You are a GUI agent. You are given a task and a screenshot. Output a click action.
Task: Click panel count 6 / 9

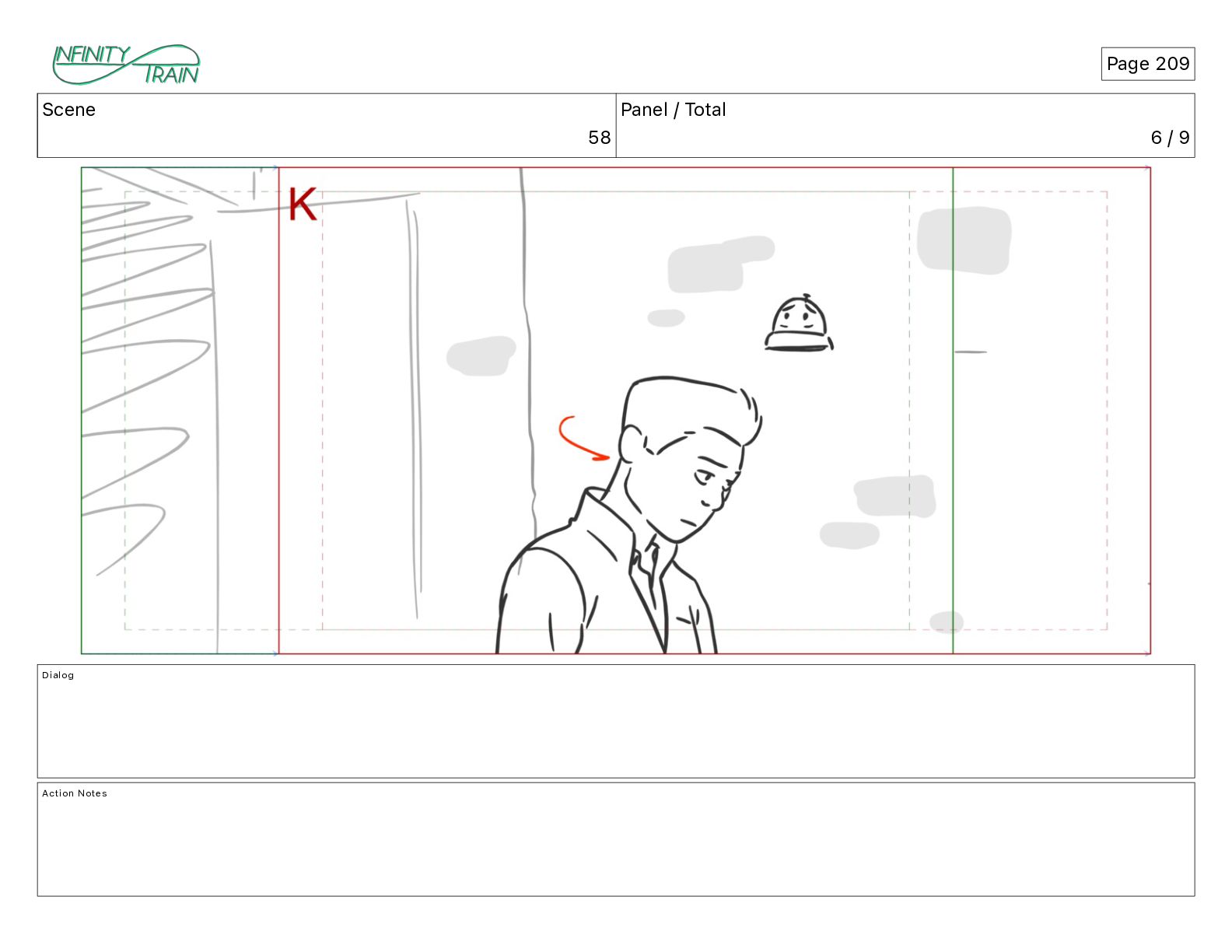(x=1170, y=138)
